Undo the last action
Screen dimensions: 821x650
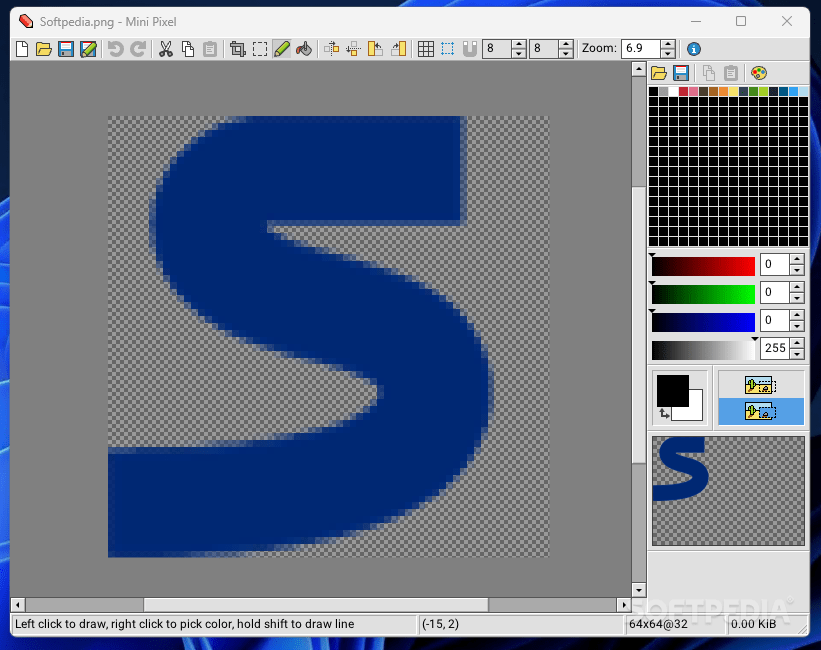coord(115,49)
